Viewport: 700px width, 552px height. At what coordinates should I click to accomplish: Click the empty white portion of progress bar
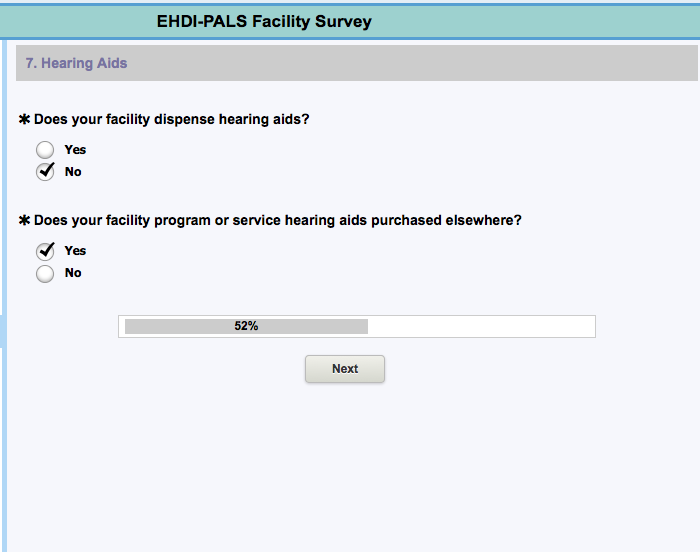480,326
